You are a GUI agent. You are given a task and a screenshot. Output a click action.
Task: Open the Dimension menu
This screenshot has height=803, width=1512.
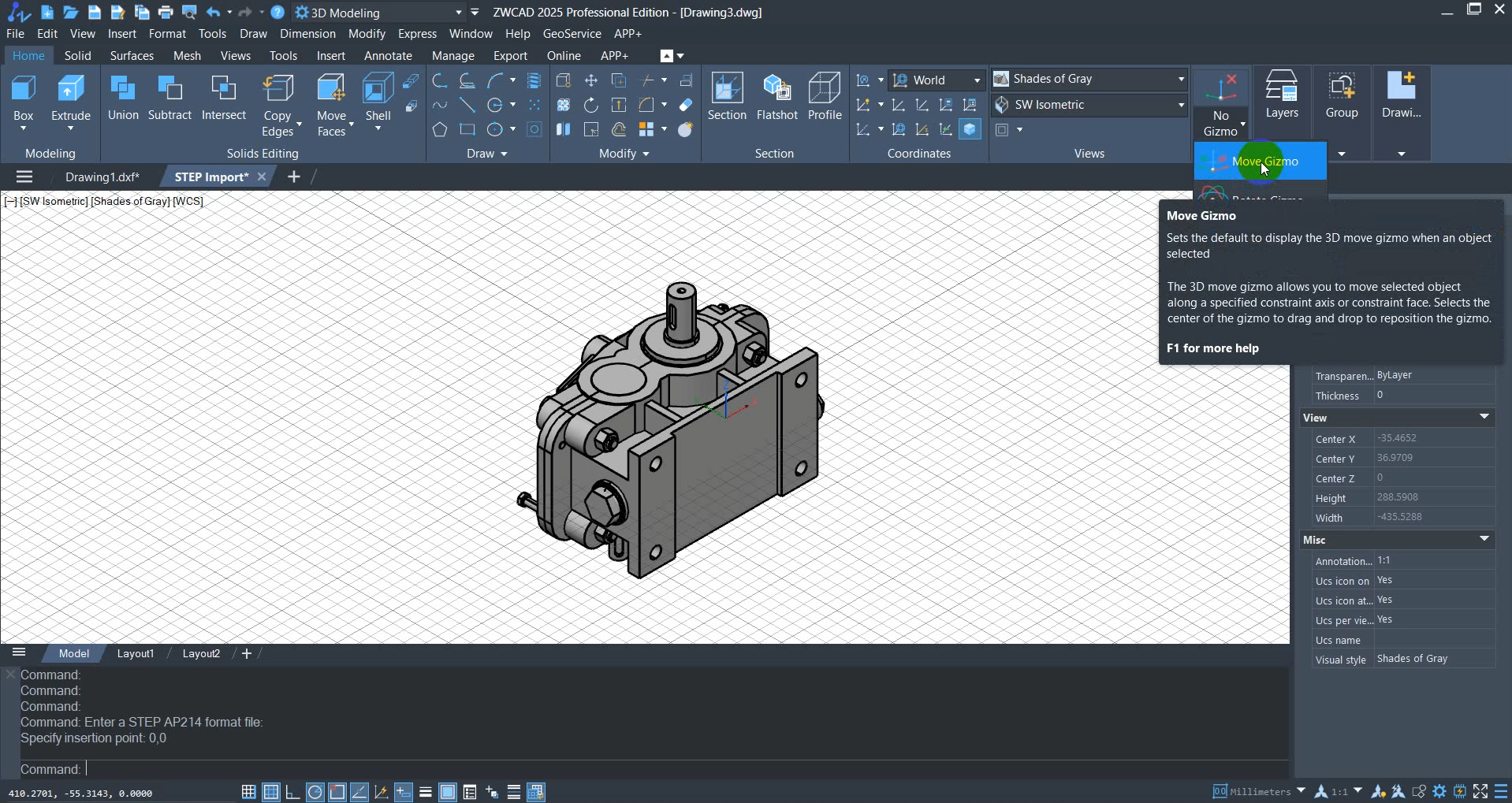307,34
